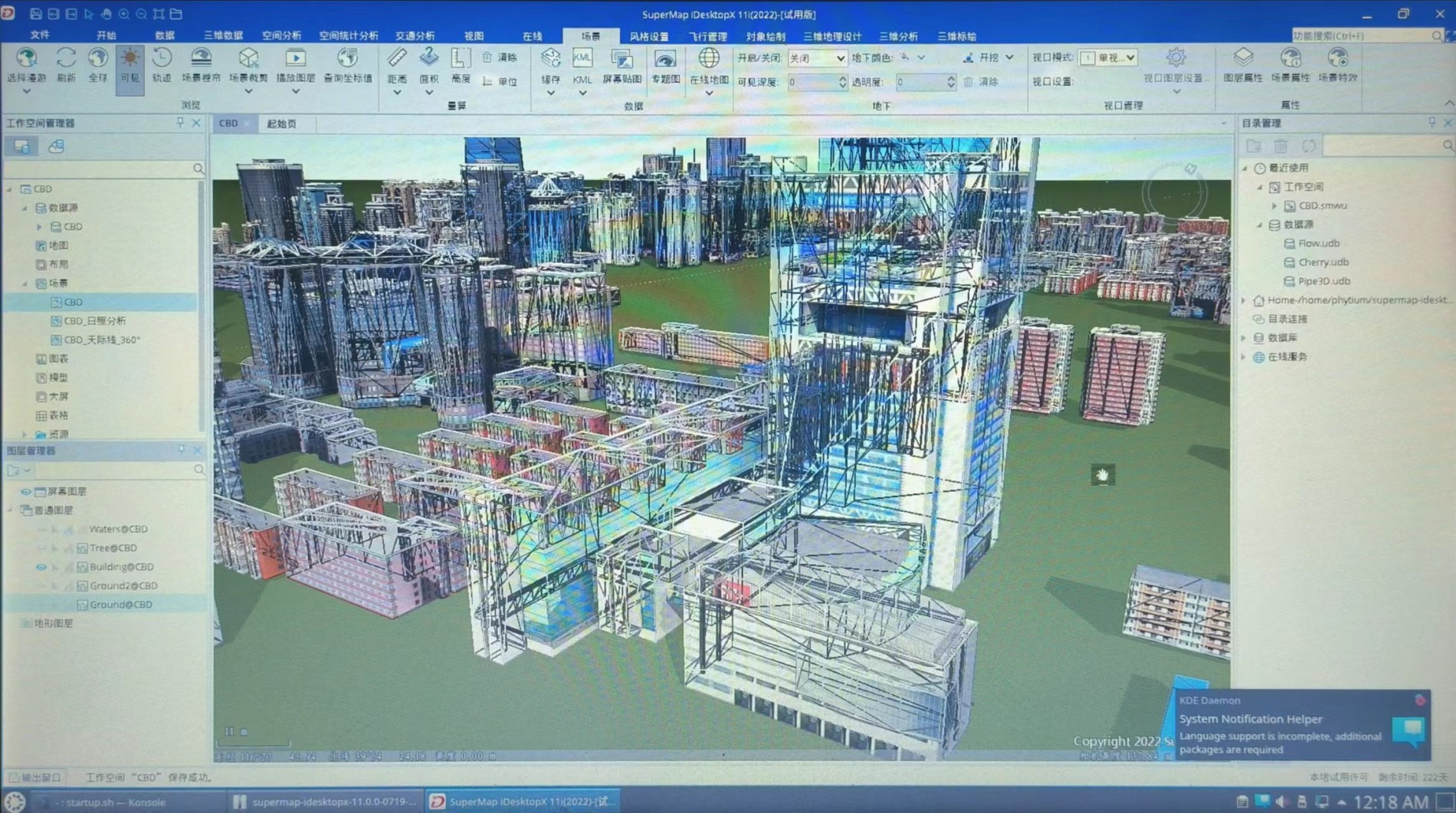Open the 文件 menu
The image size is (1456, 813).
[x=40, y=35]
